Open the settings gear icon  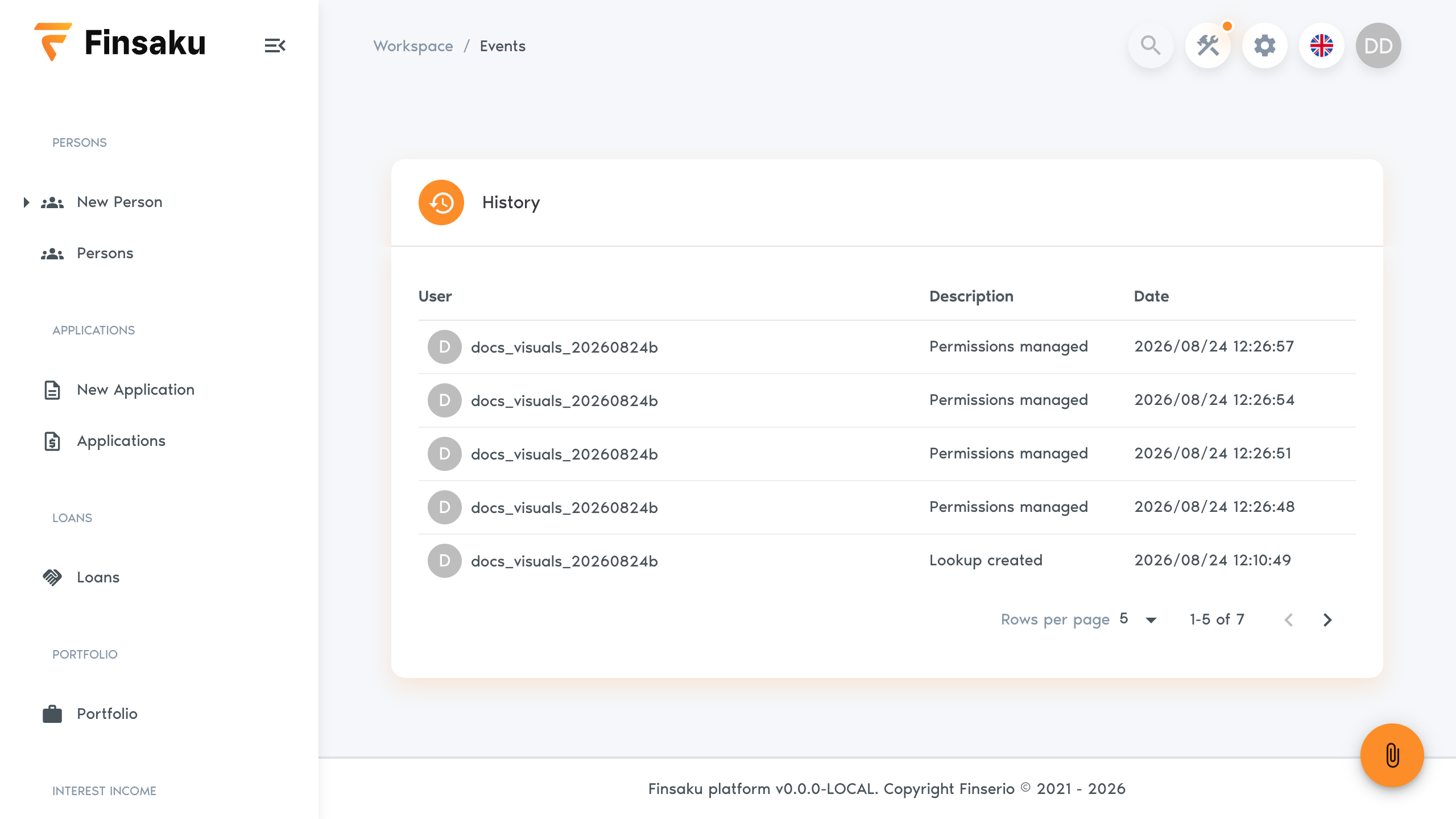[x=1264, y=45]
